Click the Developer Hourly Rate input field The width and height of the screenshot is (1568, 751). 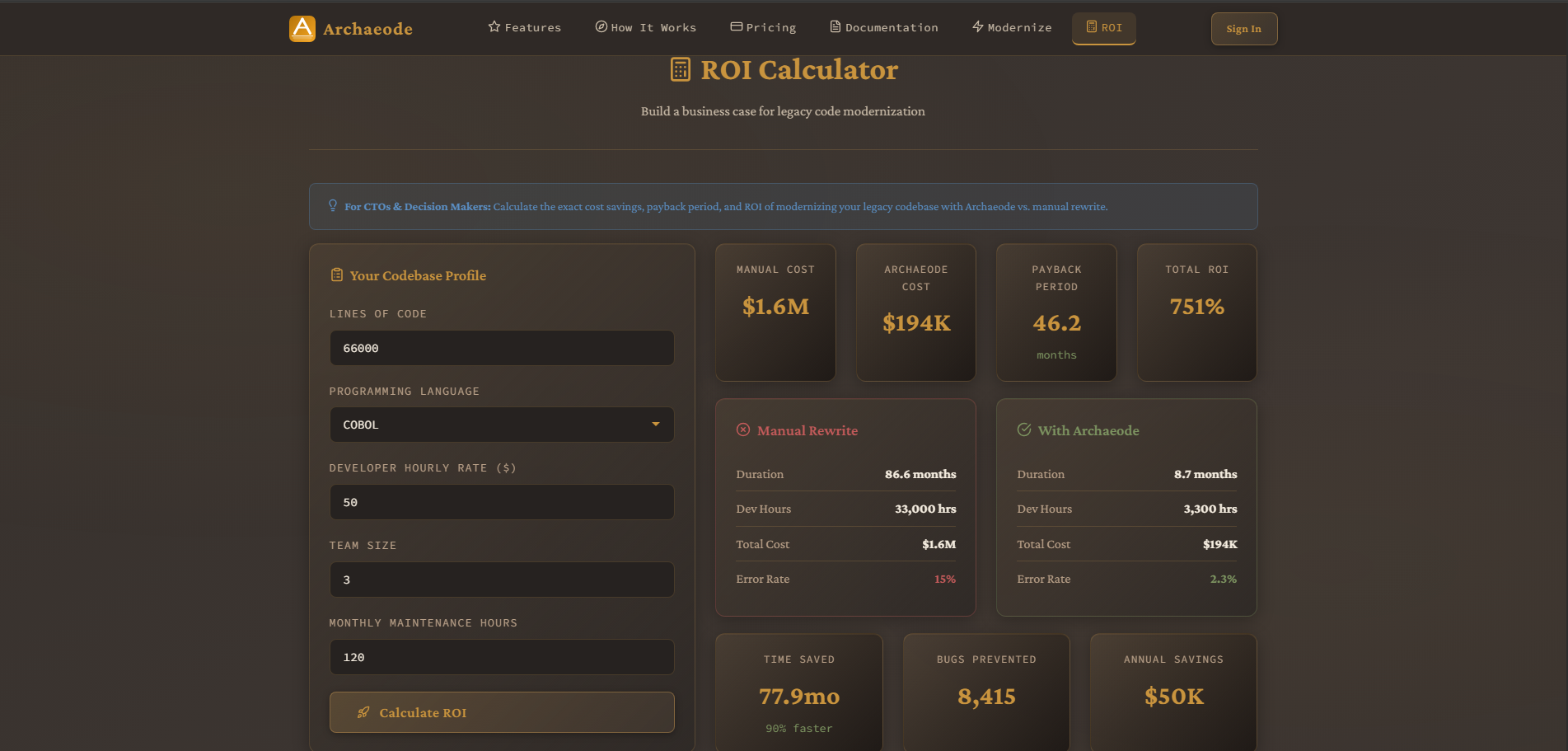point(502,502)
